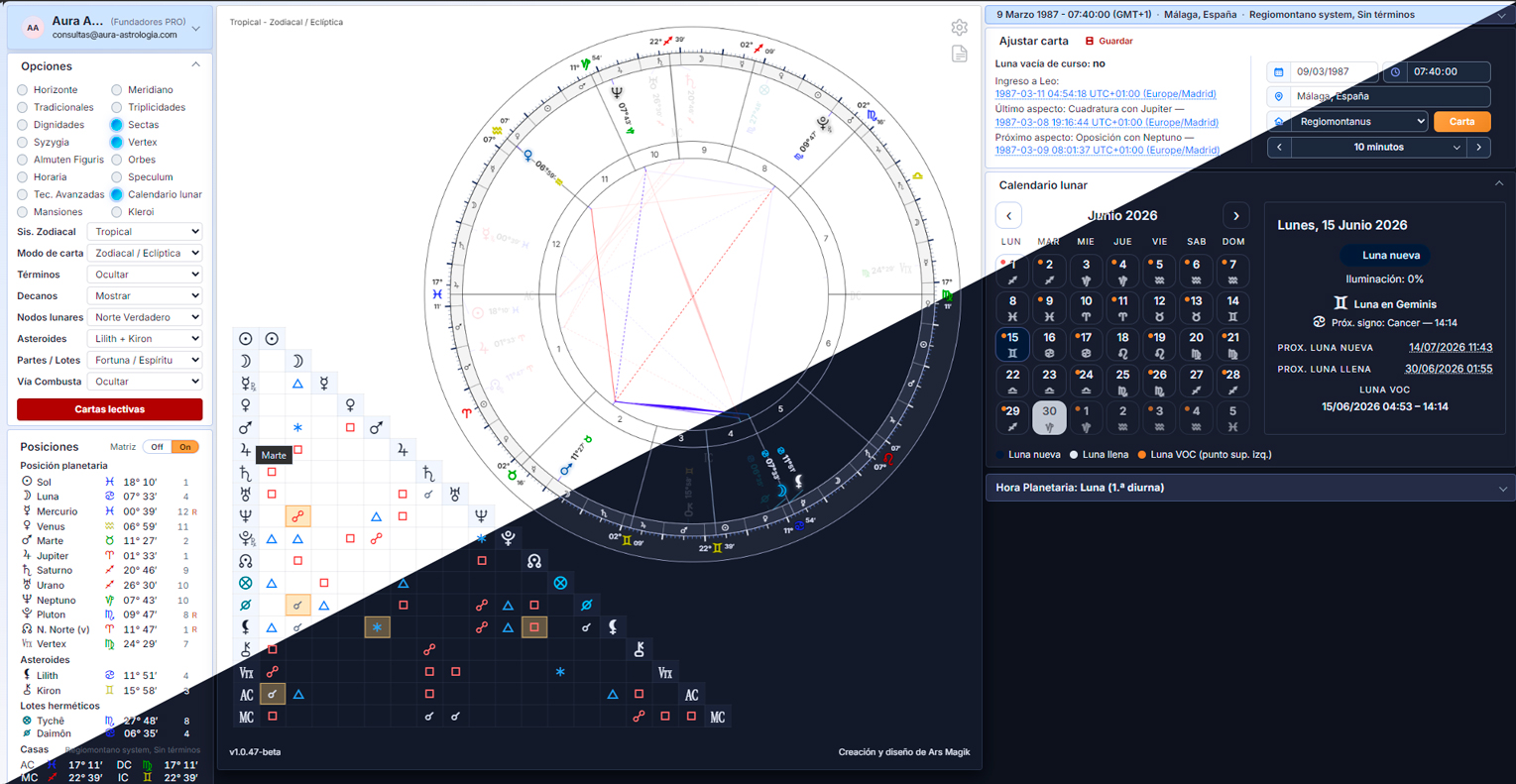Screen dimensions: 1516x784
Task: Click the Saturn row label in aspect grid
Action: [x=245, y=473]
